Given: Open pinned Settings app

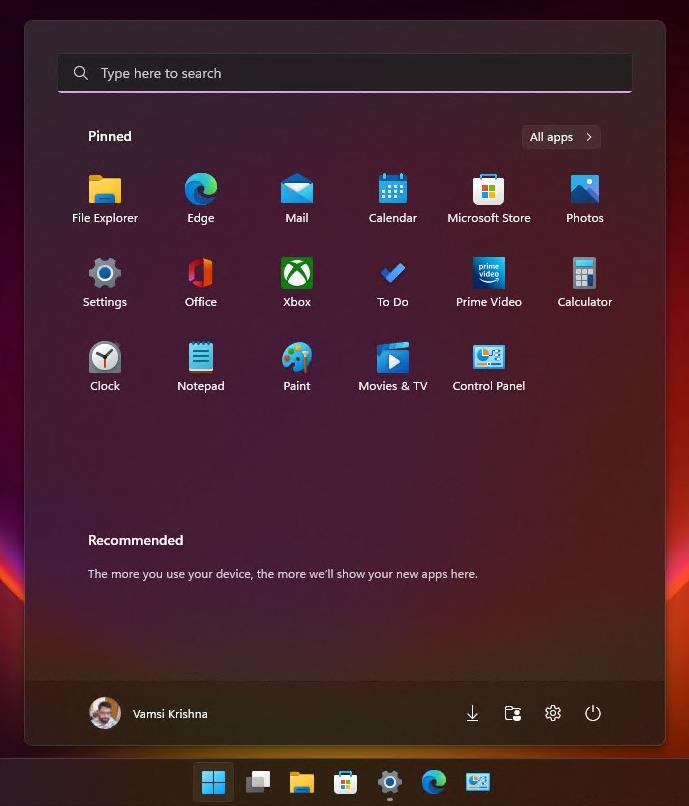Looking at the screenshot, I should (105, 283).
